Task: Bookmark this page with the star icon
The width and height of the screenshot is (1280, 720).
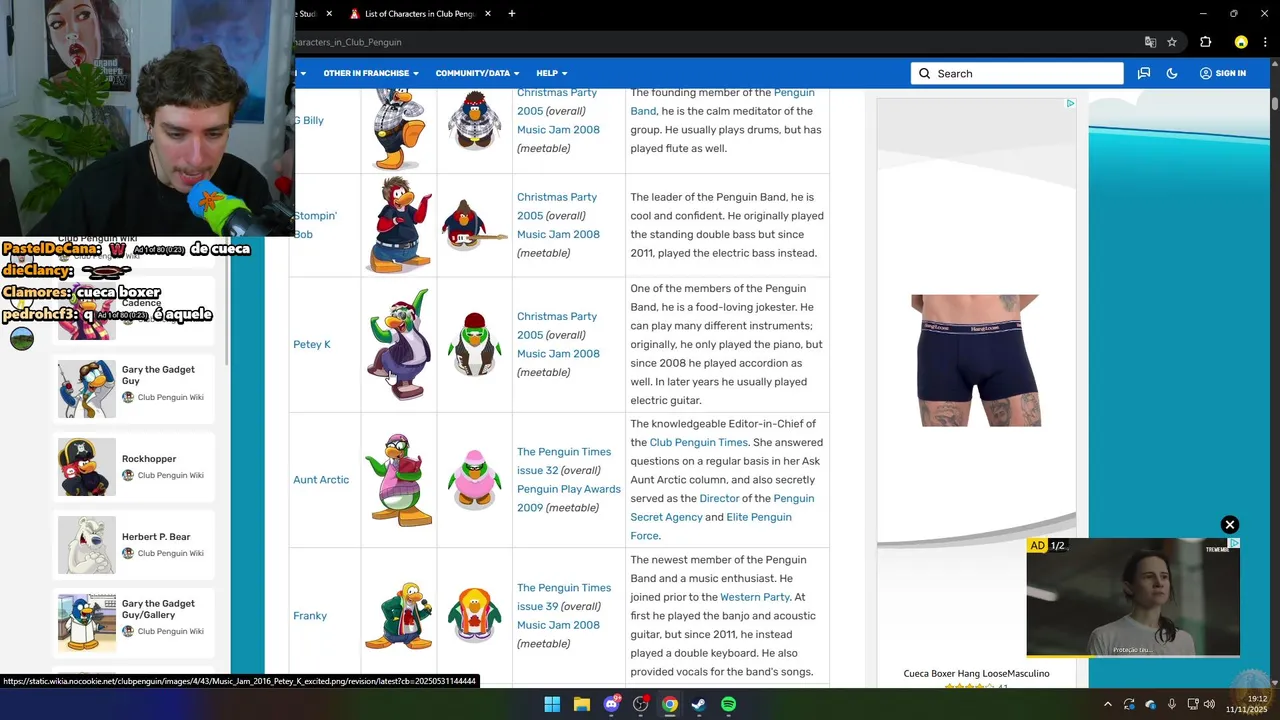Action: coord(1172,42)
